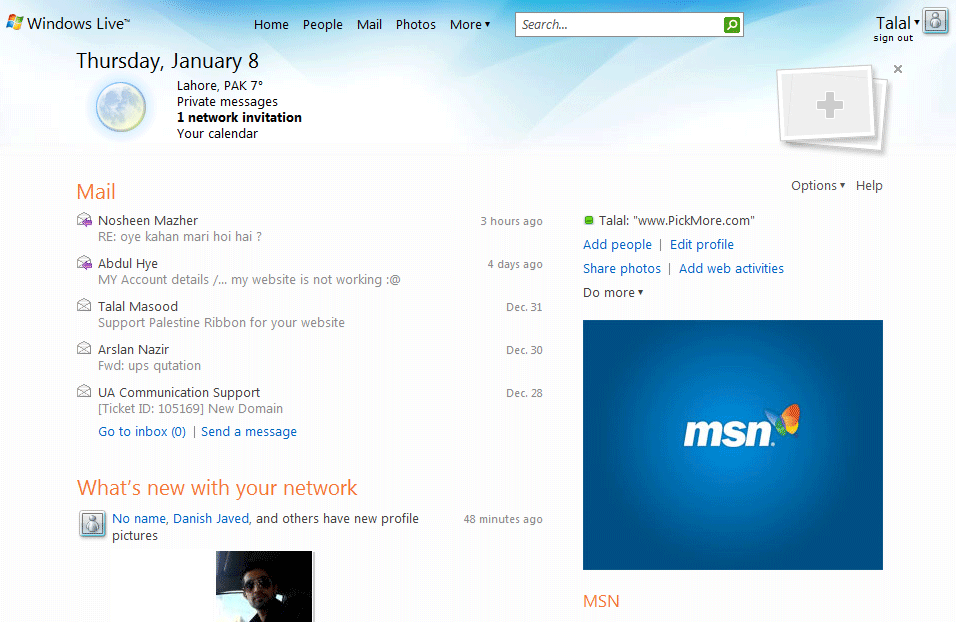Open UA Communication Support message
The height and width of the screenshot is (622, 956).
pos(179,392)
